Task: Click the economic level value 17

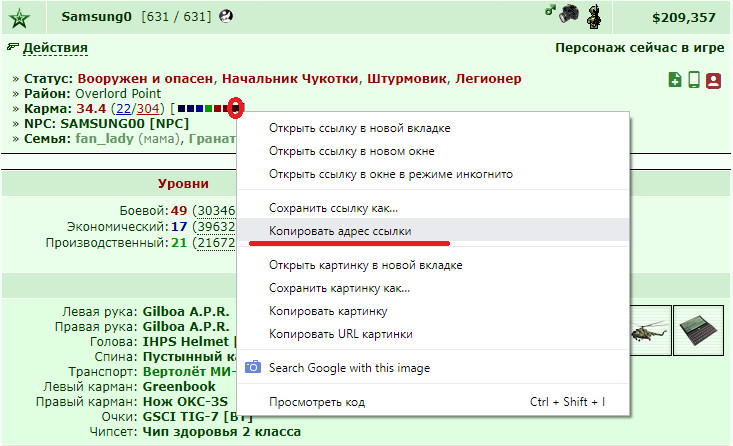Action: point(179,227)
